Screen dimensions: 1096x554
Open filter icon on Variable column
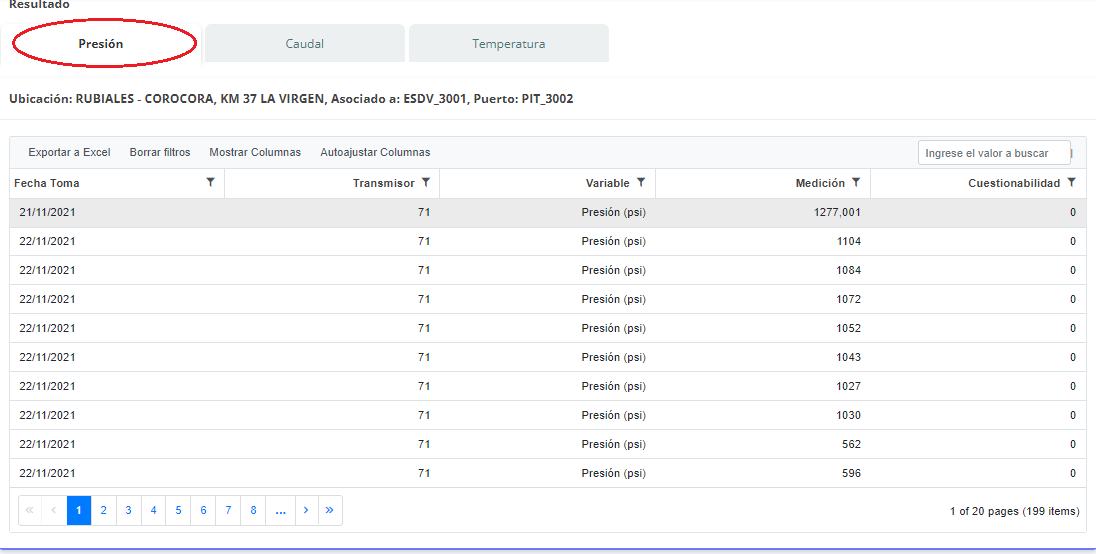[641, 183]
